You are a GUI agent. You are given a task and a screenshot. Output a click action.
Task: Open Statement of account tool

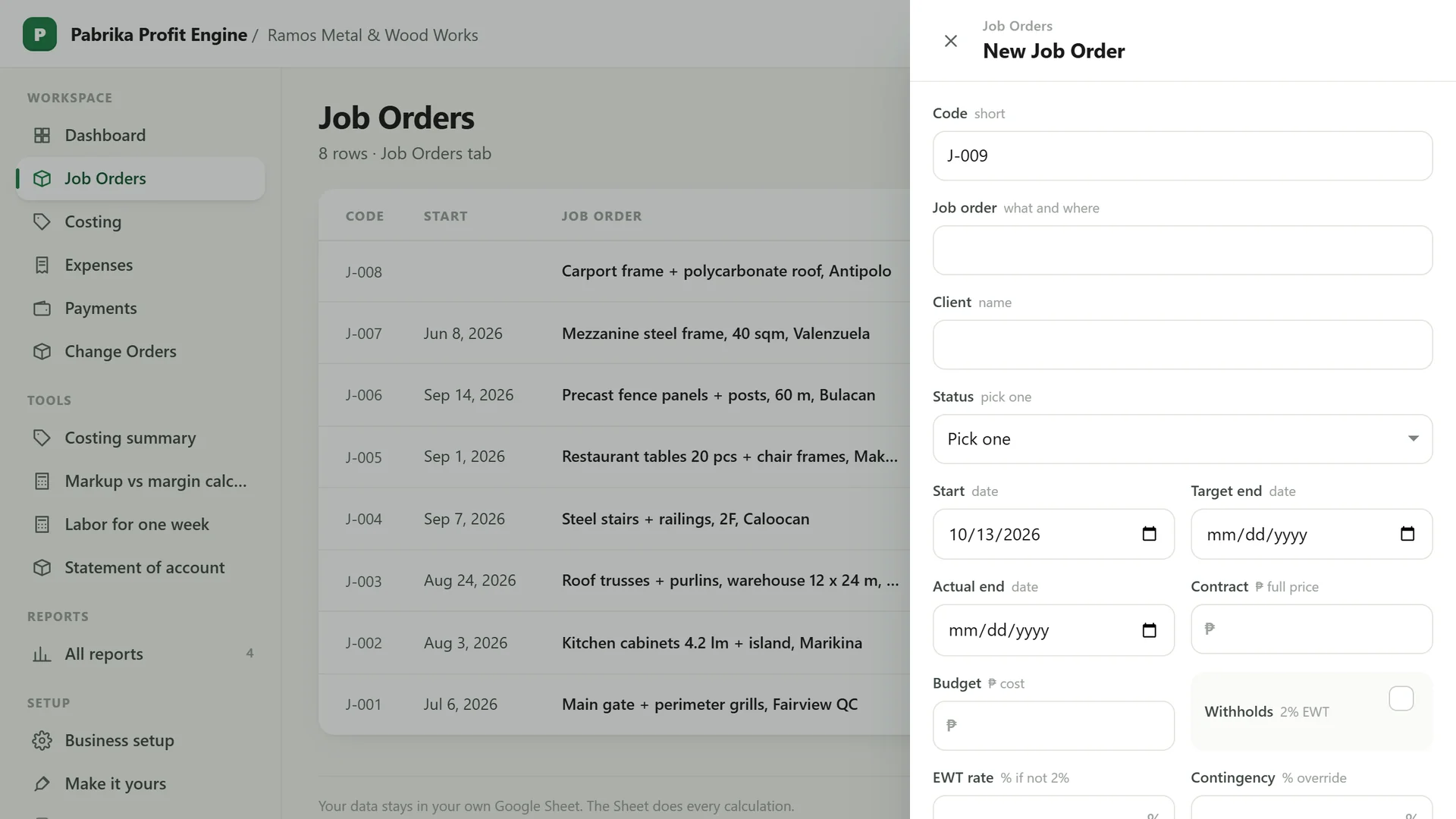click(x=140, y=567)
